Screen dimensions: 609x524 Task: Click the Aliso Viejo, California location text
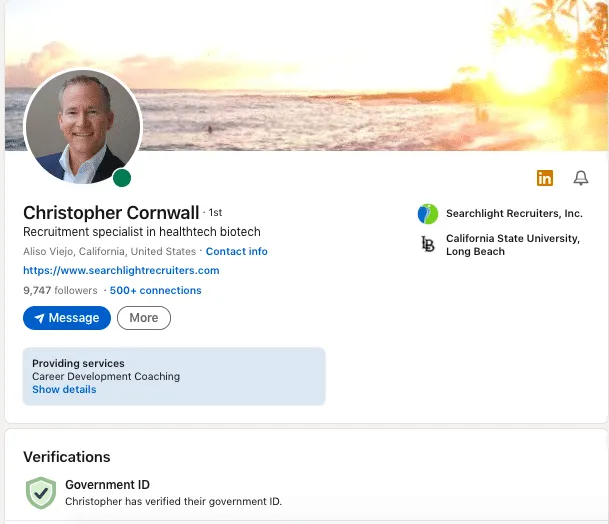click(110, 251)
